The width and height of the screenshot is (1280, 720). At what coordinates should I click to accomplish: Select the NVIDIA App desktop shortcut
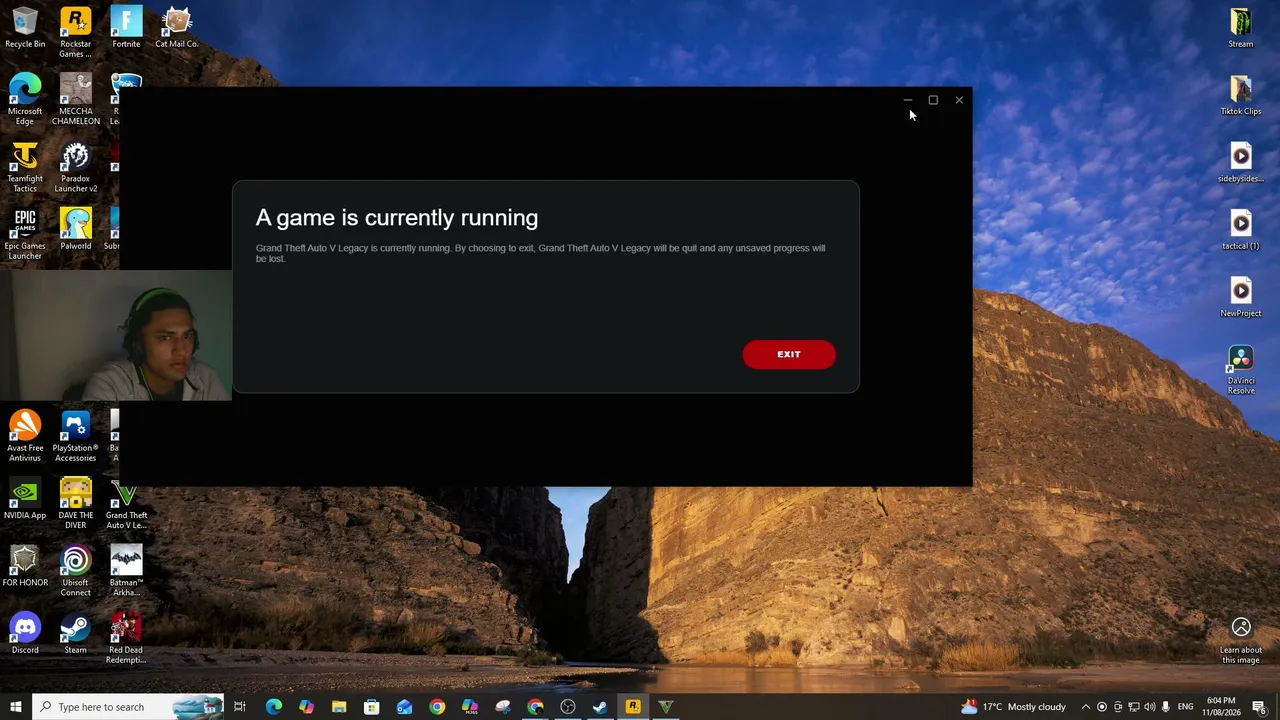click(25, 500)
